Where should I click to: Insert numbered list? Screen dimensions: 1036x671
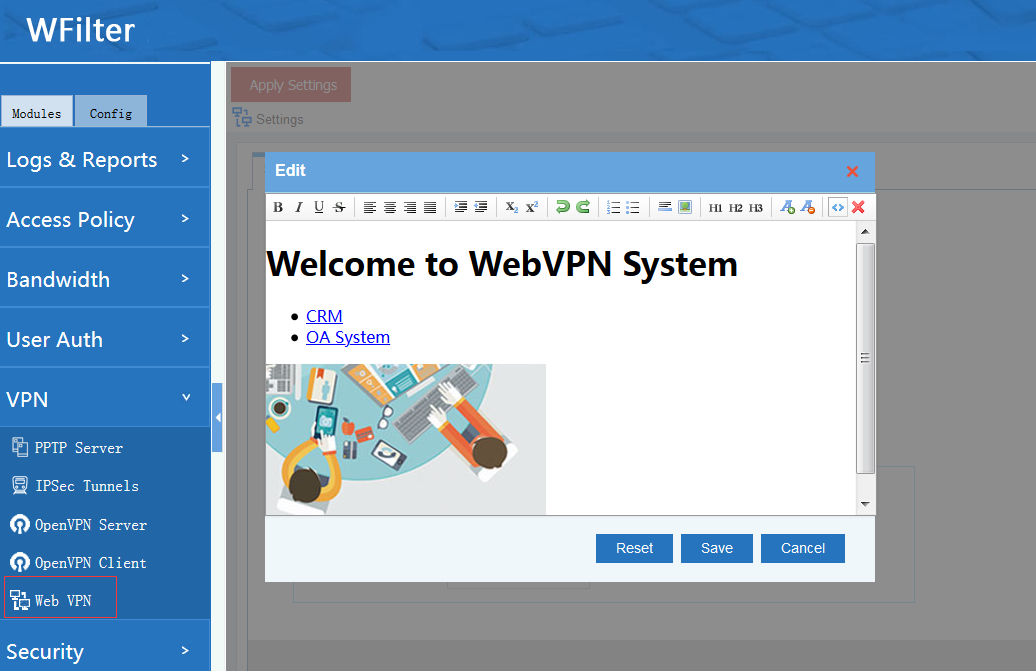click(x=613, y=207)
